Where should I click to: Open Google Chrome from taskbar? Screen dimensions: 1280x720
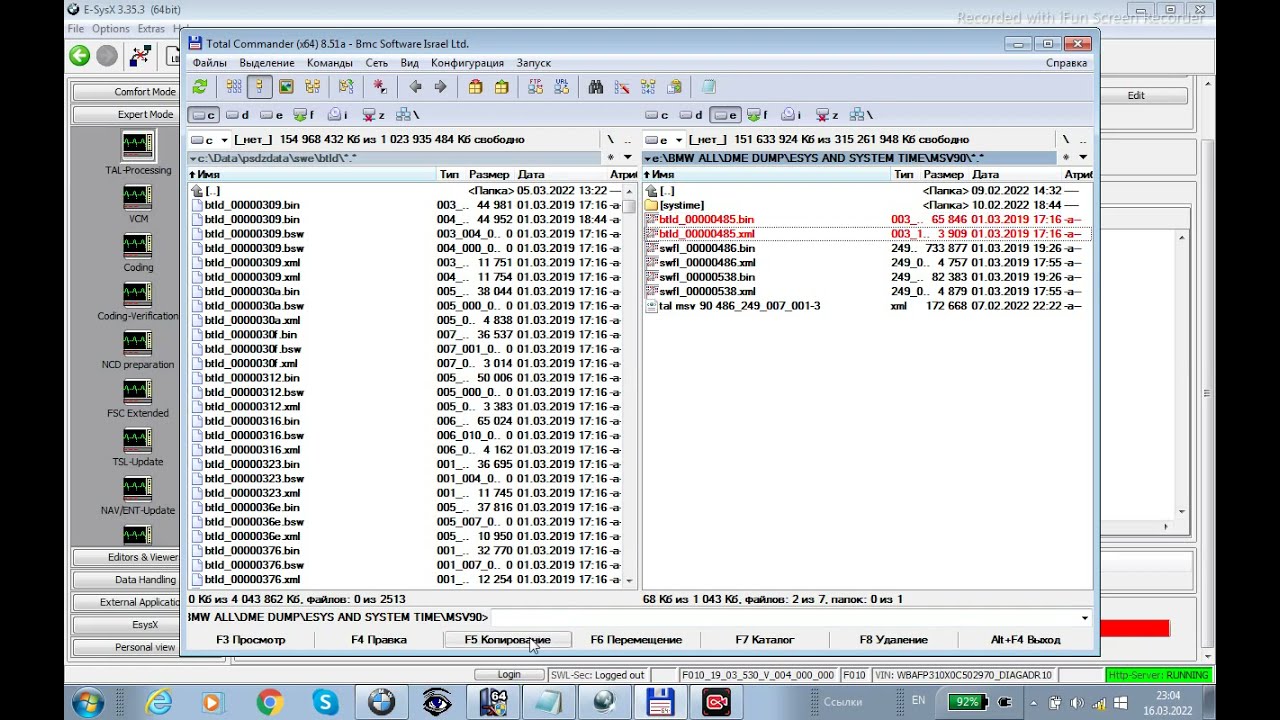(269, 703)
